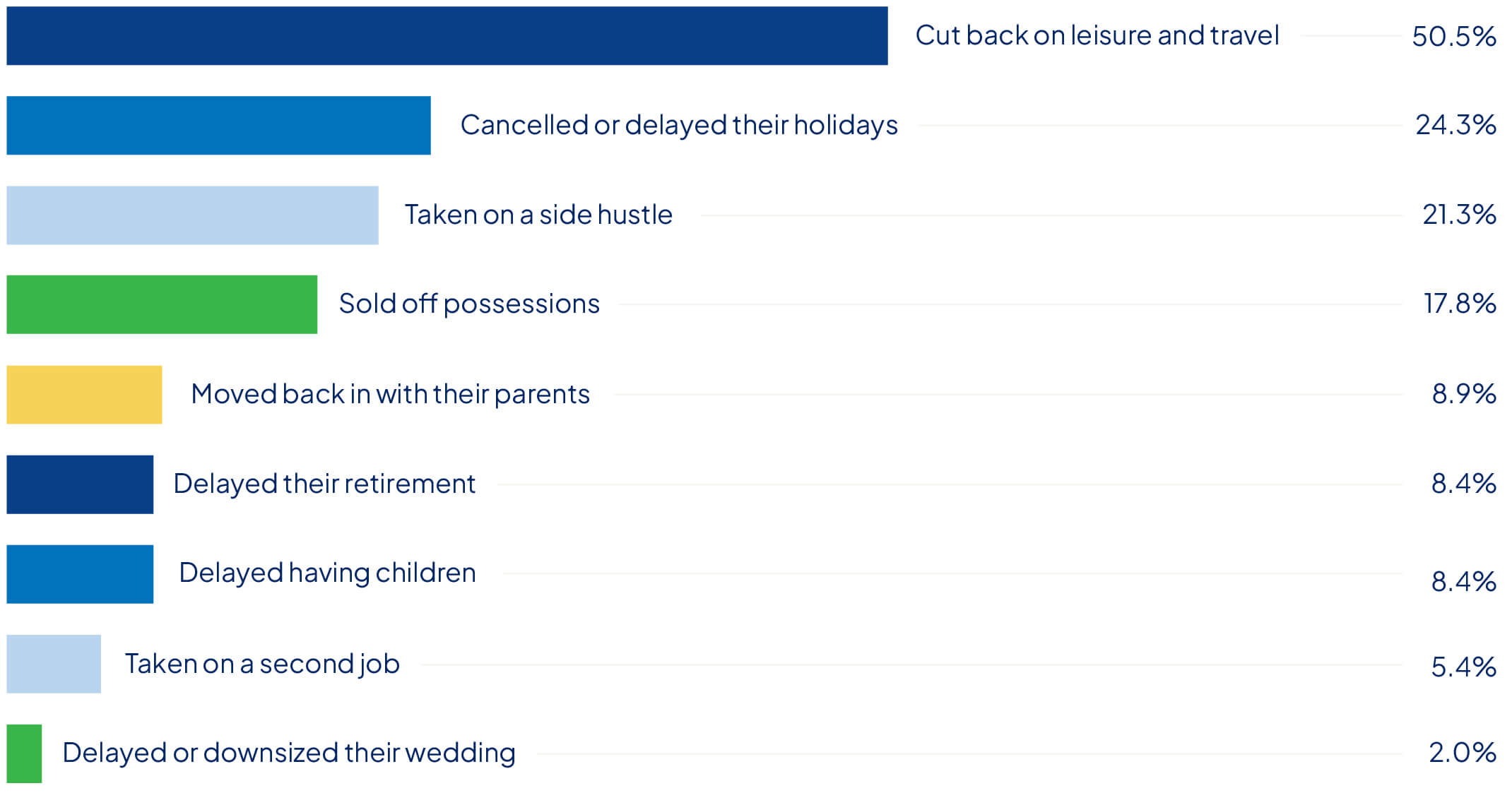1512x793 pixels.
Task: Select the 5.4% value
Action: [x=1463, y=667]
